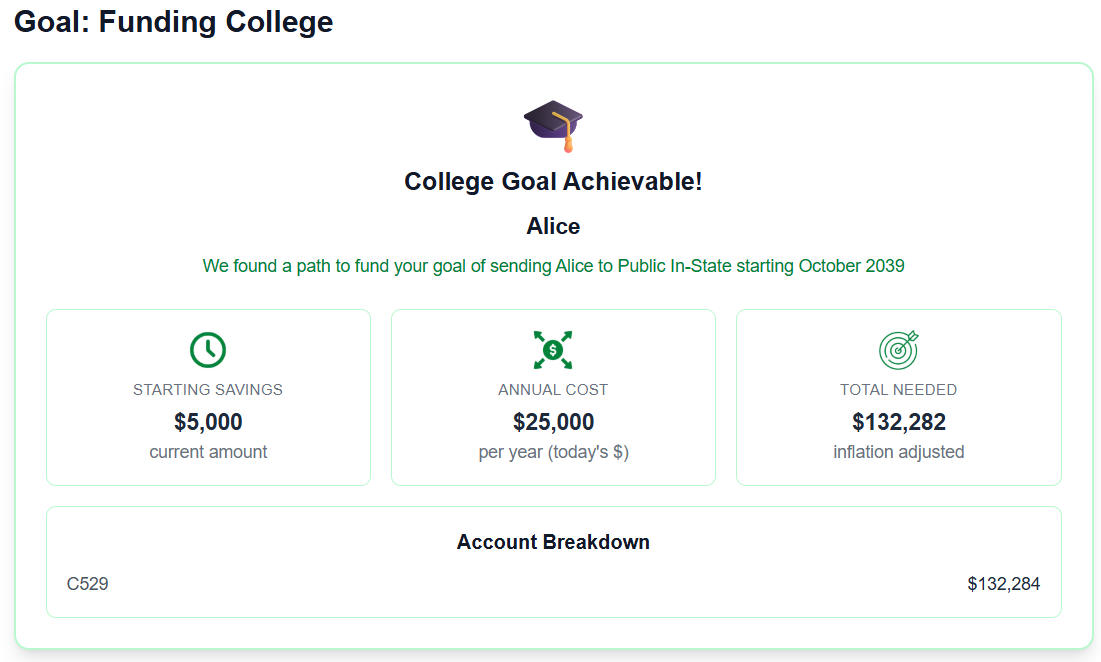Click the target bullseye icon
The width and height of the screenshot is (1101, 662).
[x=898, y=350]
